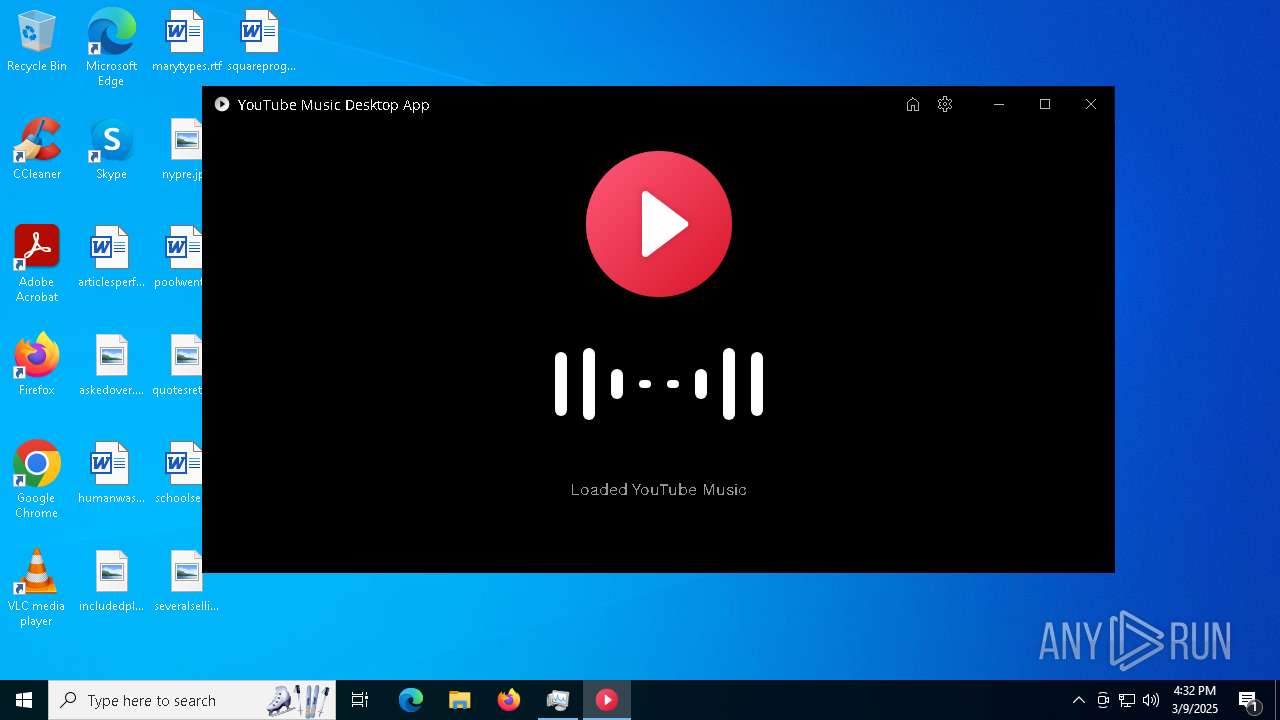Select the severalselli... image file

(x=186, y=582)
